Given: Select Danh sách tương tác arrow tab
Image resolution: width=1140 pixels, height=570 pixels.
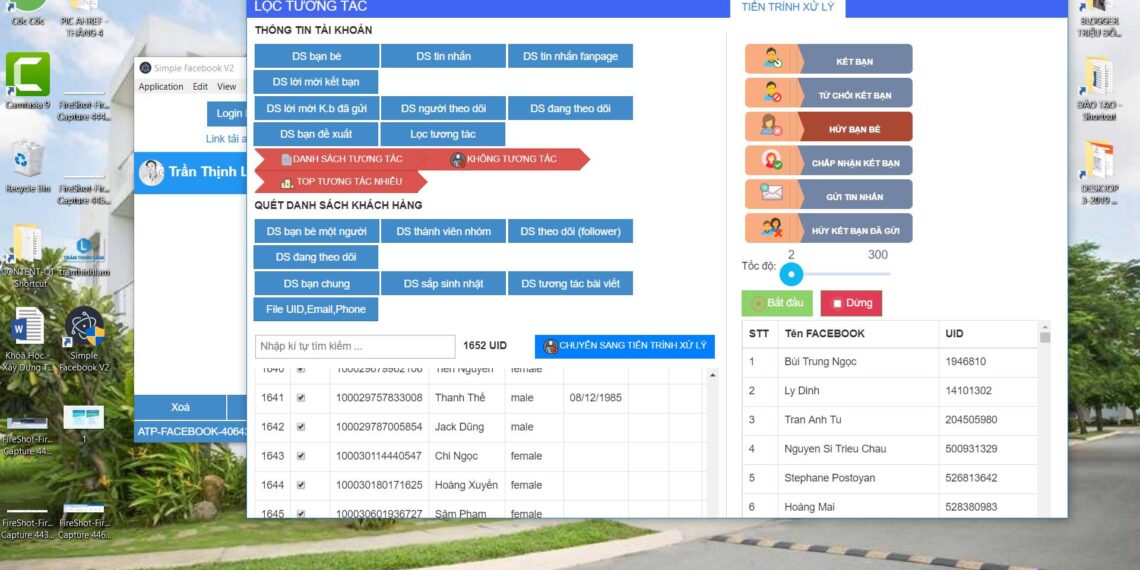Looking at the screenshot, I should click(x=340, y=158).
